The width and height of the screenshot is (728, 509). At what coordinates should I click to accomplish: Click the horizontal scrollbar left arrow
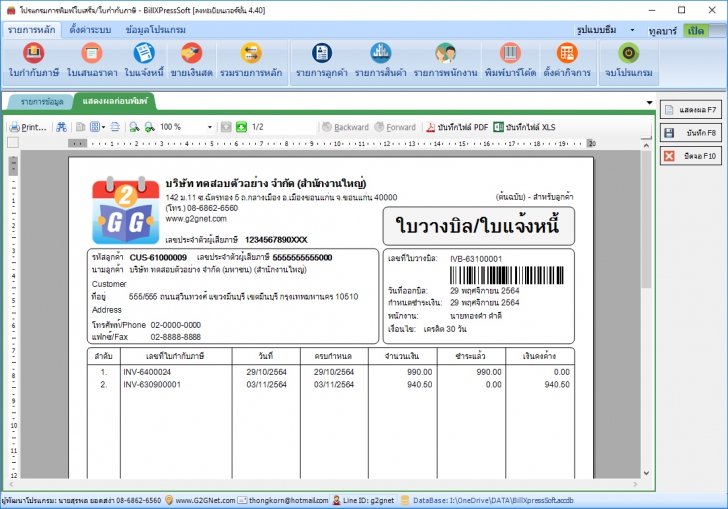[x=11, y=484]
